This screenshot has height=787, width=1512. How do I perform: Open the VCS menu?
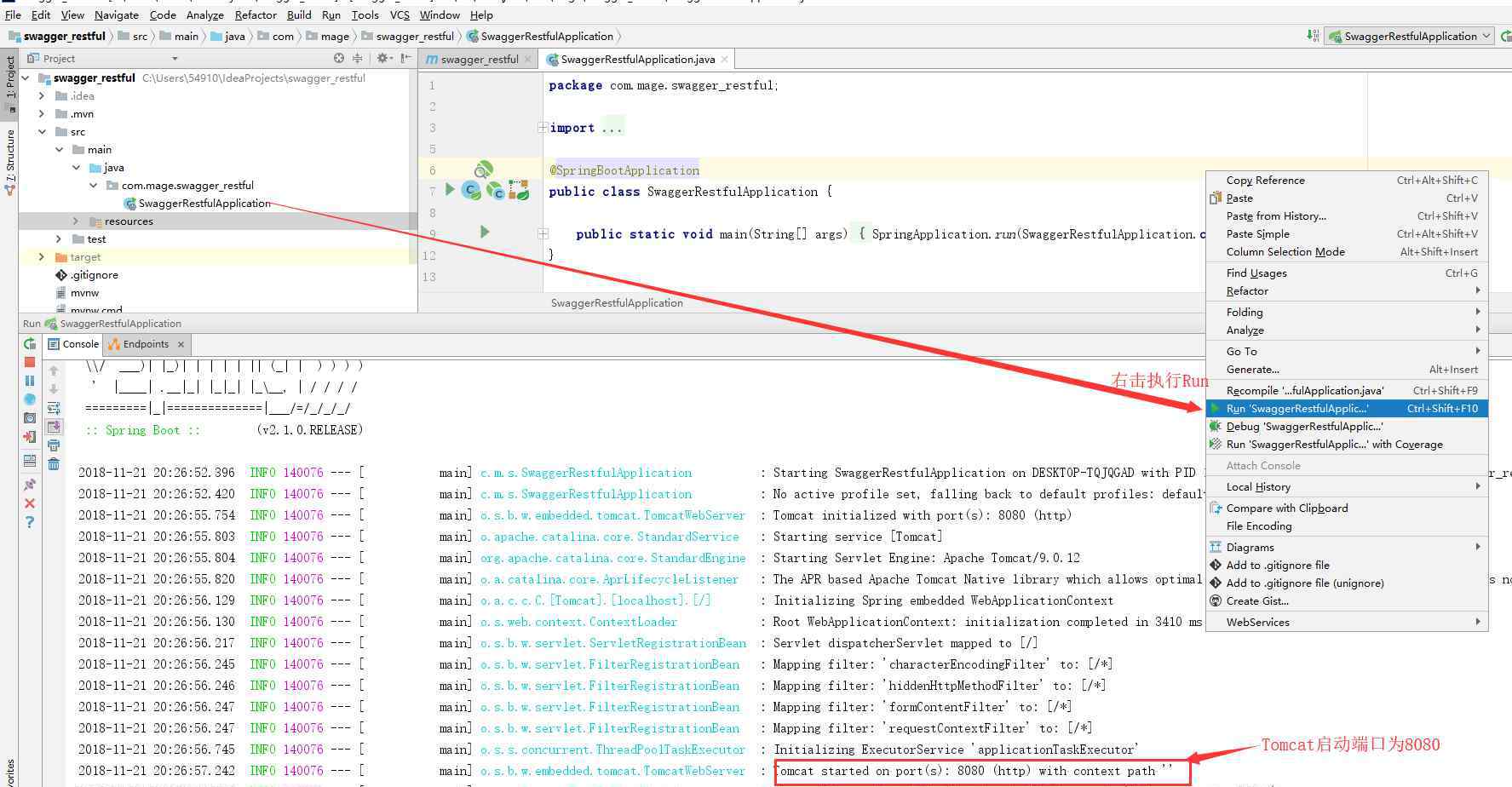coord(400,14)
